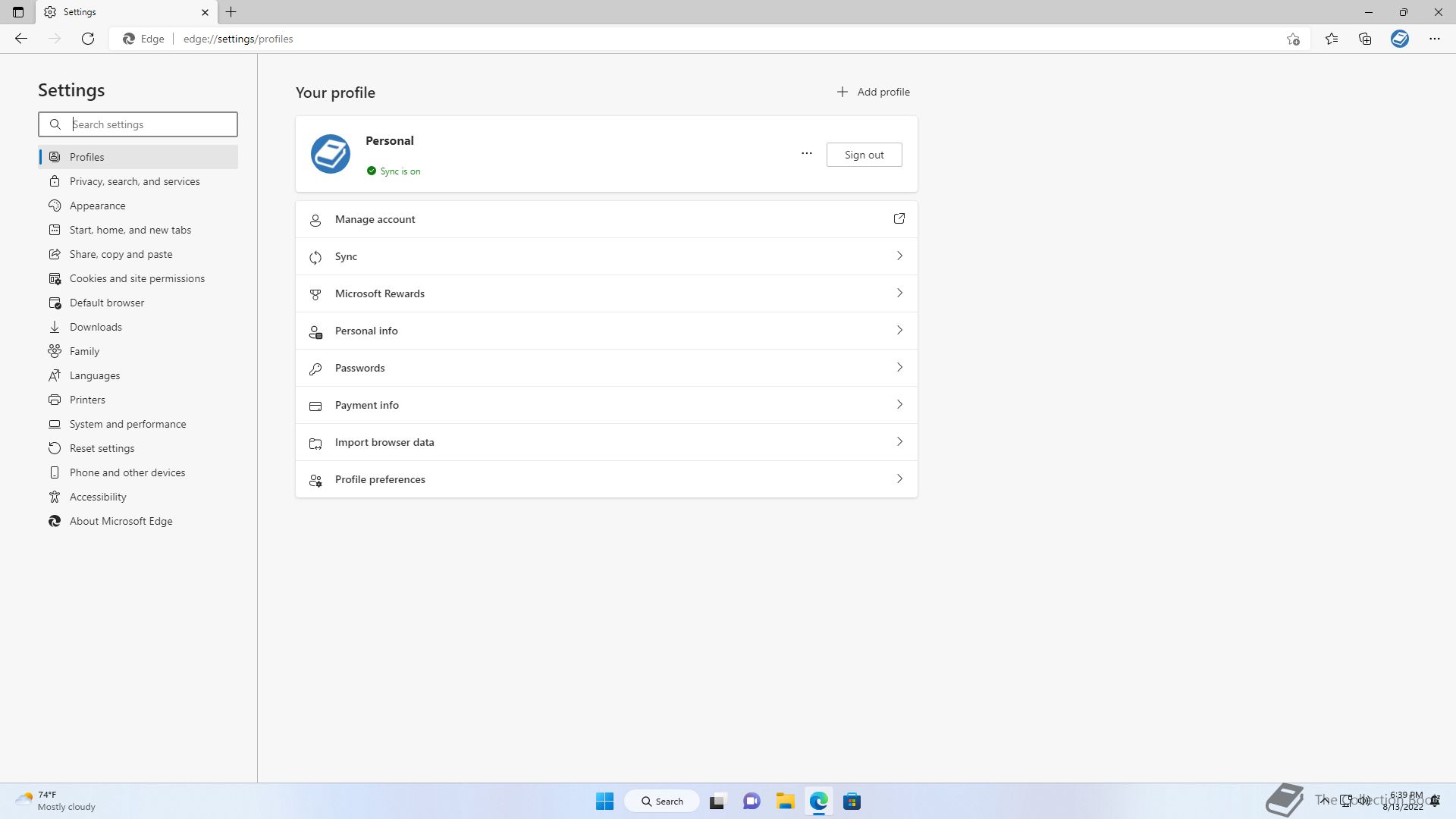
Task: Click the Personal profile picture
Action: pos(331,154)
